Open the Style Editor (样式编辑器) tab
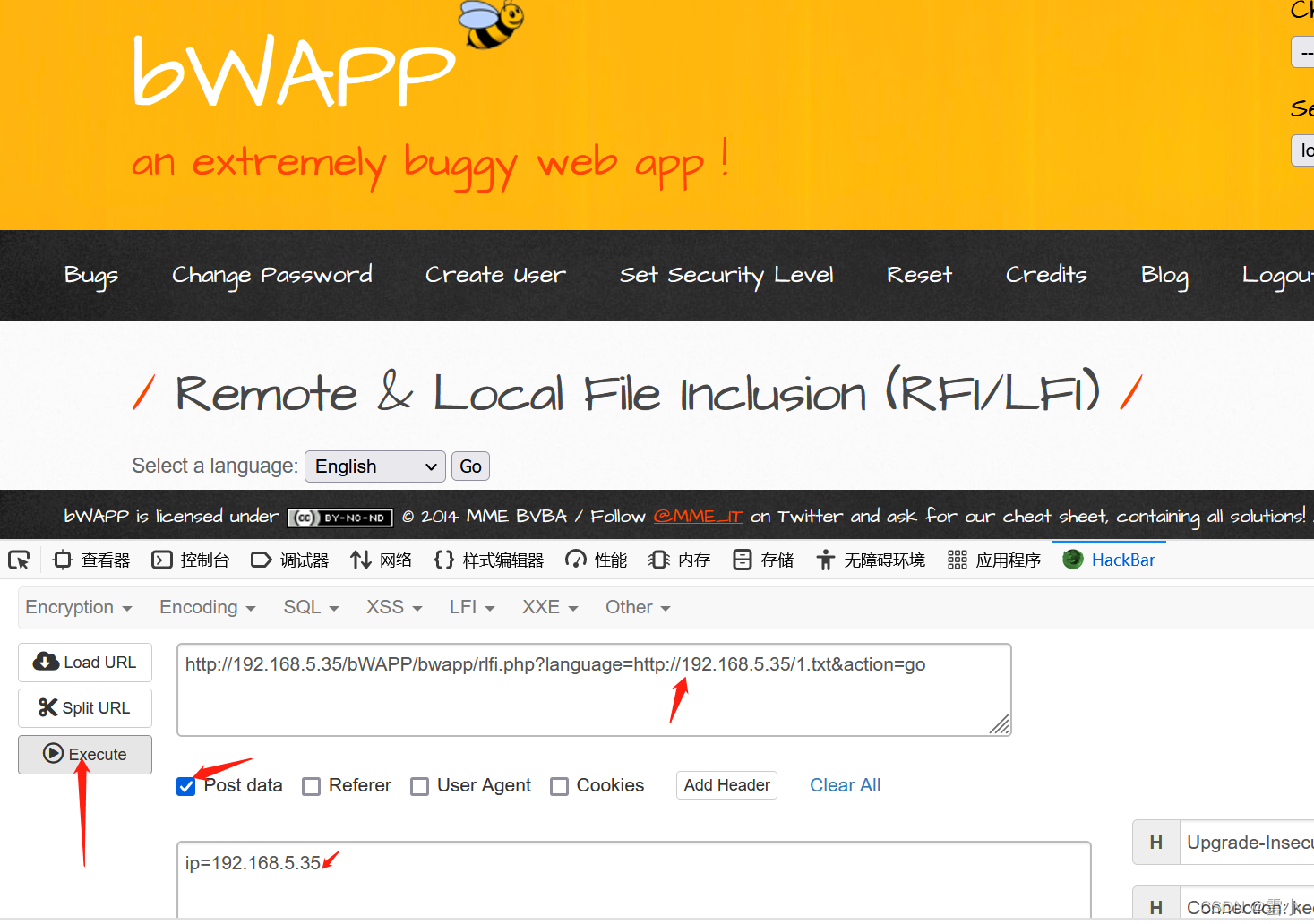The height and width of the screenshot is (924, 1314). click(x=489, y=560)
